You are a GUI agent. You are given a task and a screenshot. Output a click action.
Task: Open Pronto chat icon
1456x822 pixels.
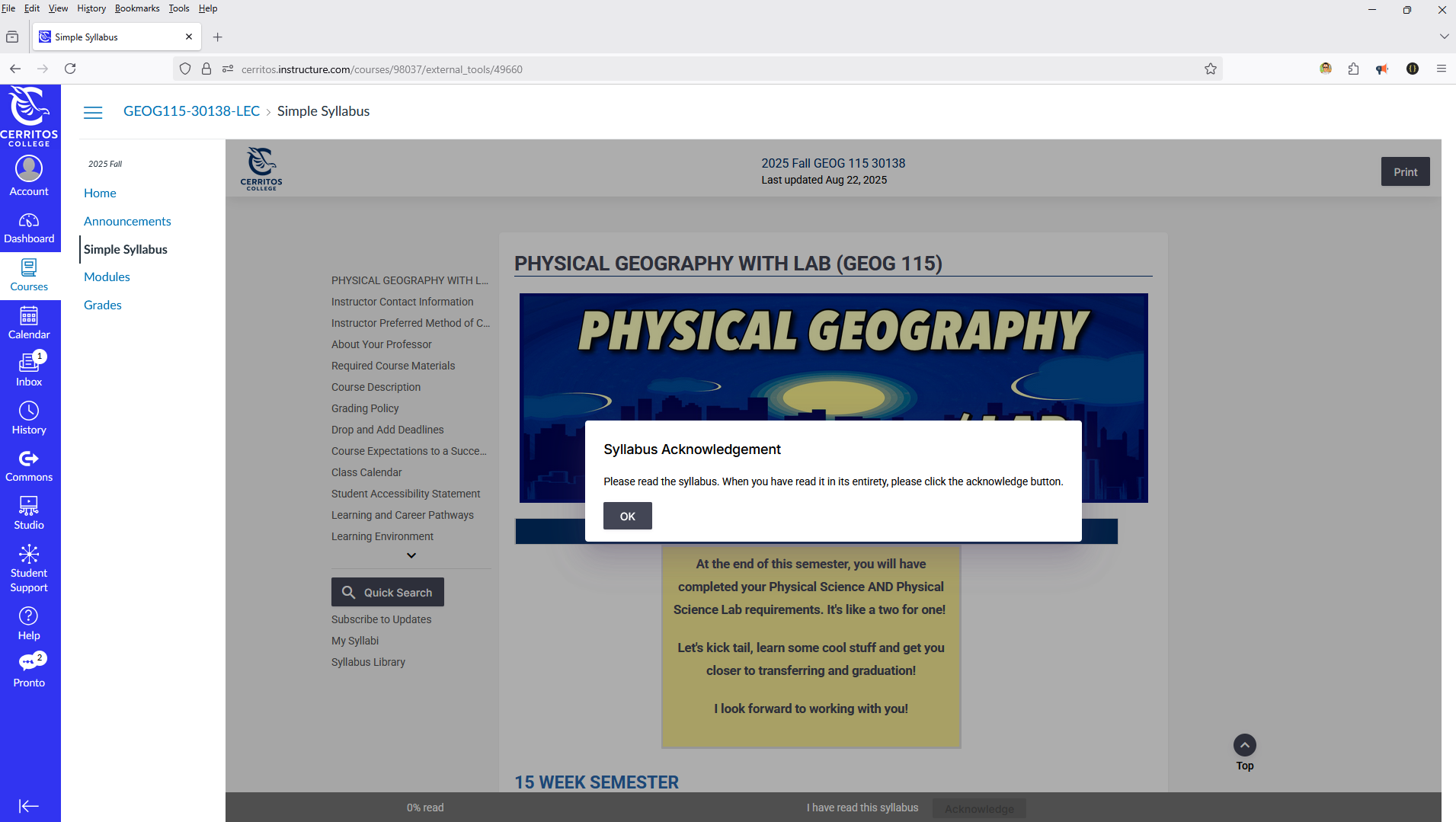point(29,672)
